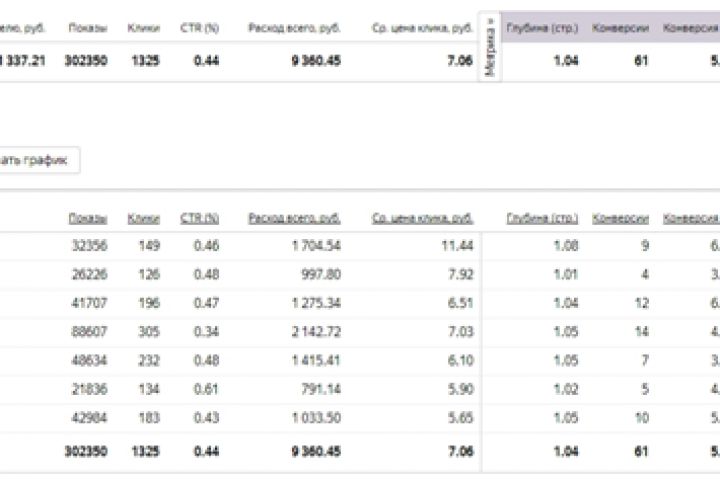Select the impressions value 88607
Viewport: 720px width, 480px height.
pos(90,332)
